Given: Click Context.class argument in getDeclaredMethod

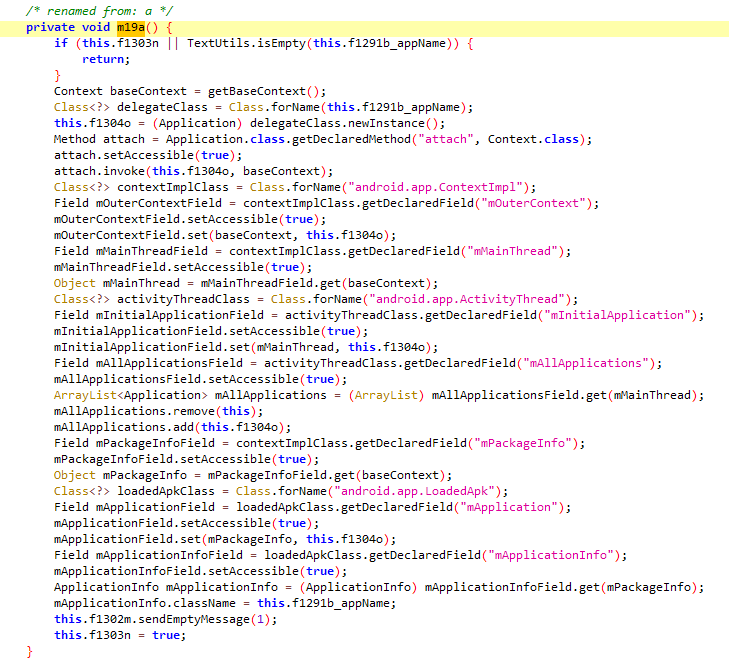Looking at the screenshot, I should point(533,139).
